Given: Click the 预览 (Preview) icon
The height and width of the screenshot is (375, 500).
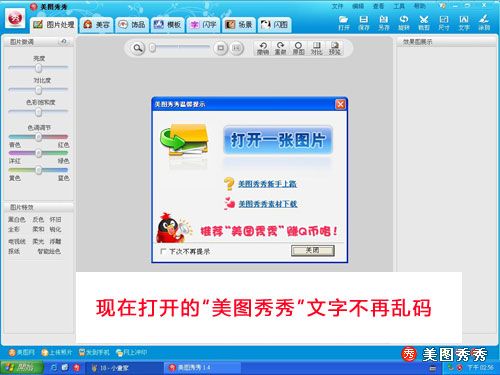Looking at the screenshot, I should [x=334, y=45].
